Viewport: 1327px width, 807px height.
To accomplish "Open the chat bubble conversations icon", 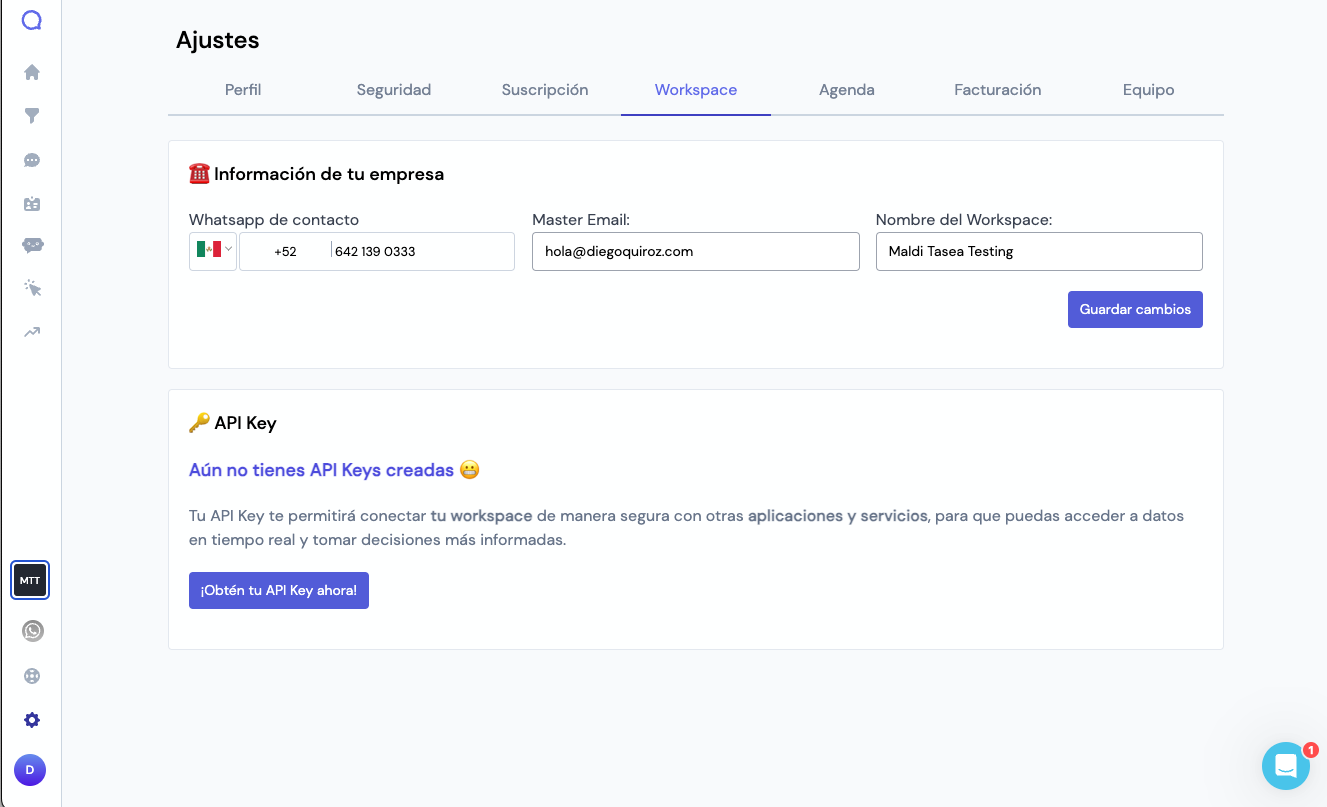I will point(32,160).
